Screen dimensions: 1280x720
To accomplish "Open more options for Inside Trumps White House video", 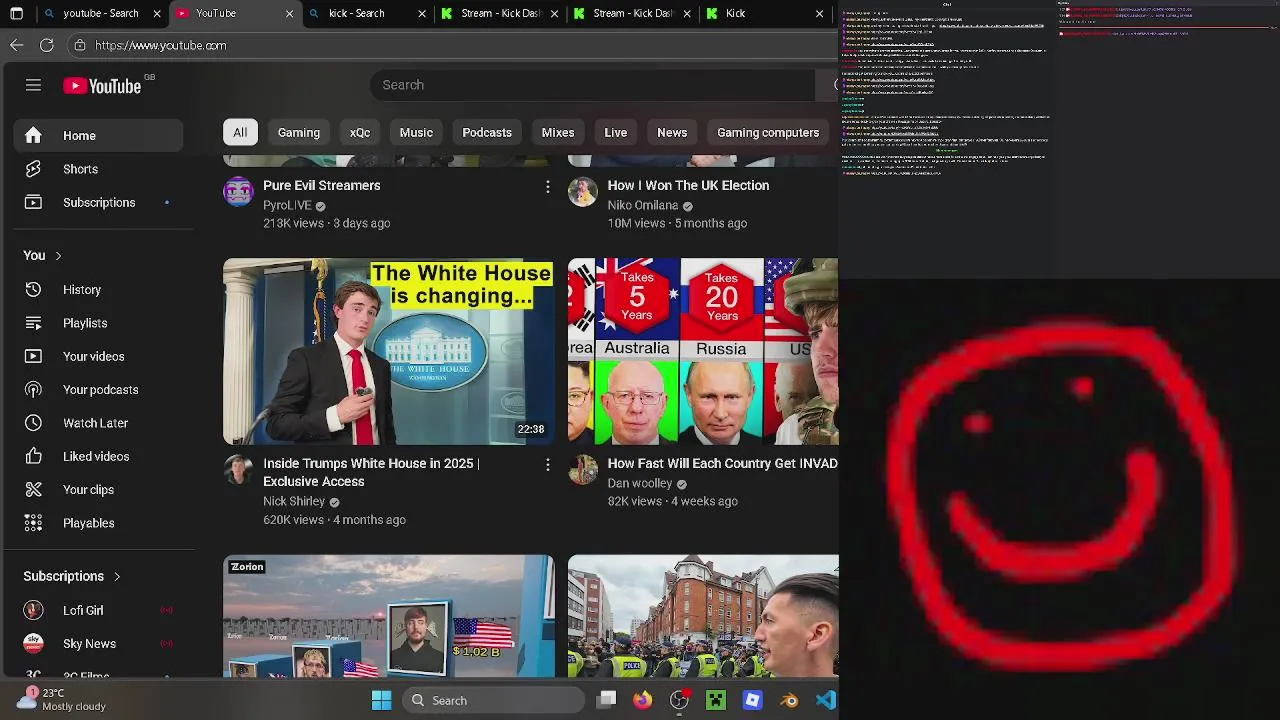I will click(x=547, y=464).
